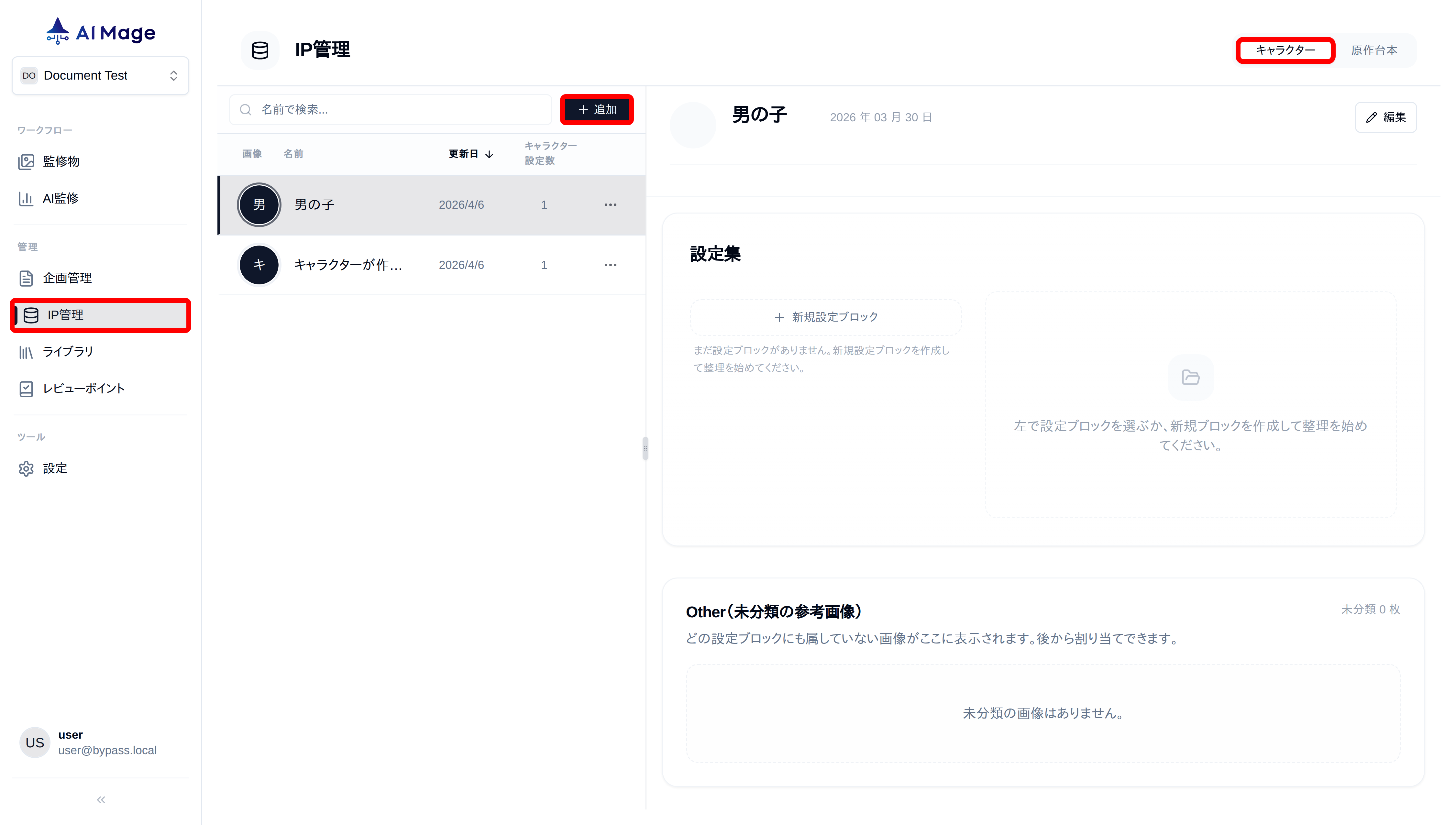Select IP管理 database icon in sidebar
Viewport: 1456px width, 825px height.
32,315
